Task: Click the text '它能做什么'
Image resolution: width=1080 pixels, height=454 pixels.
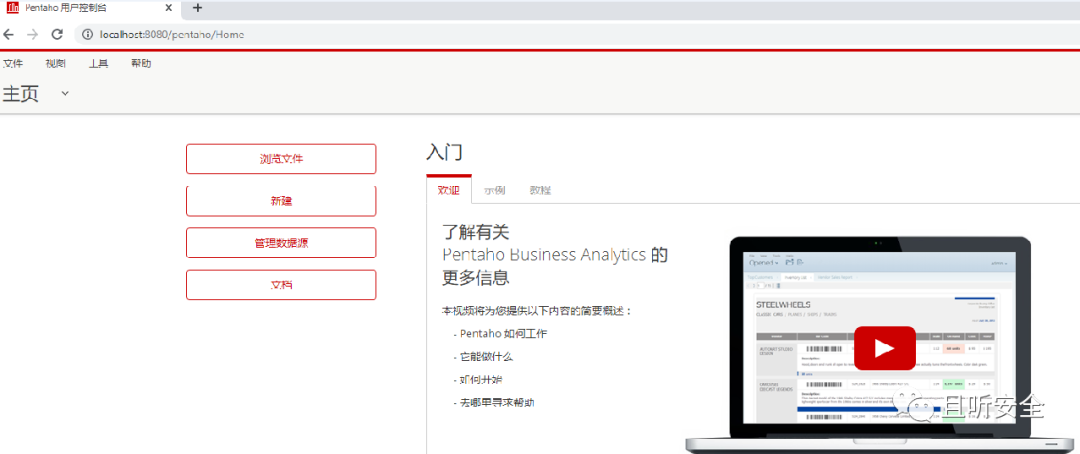Action: click(x=486, y=357)
